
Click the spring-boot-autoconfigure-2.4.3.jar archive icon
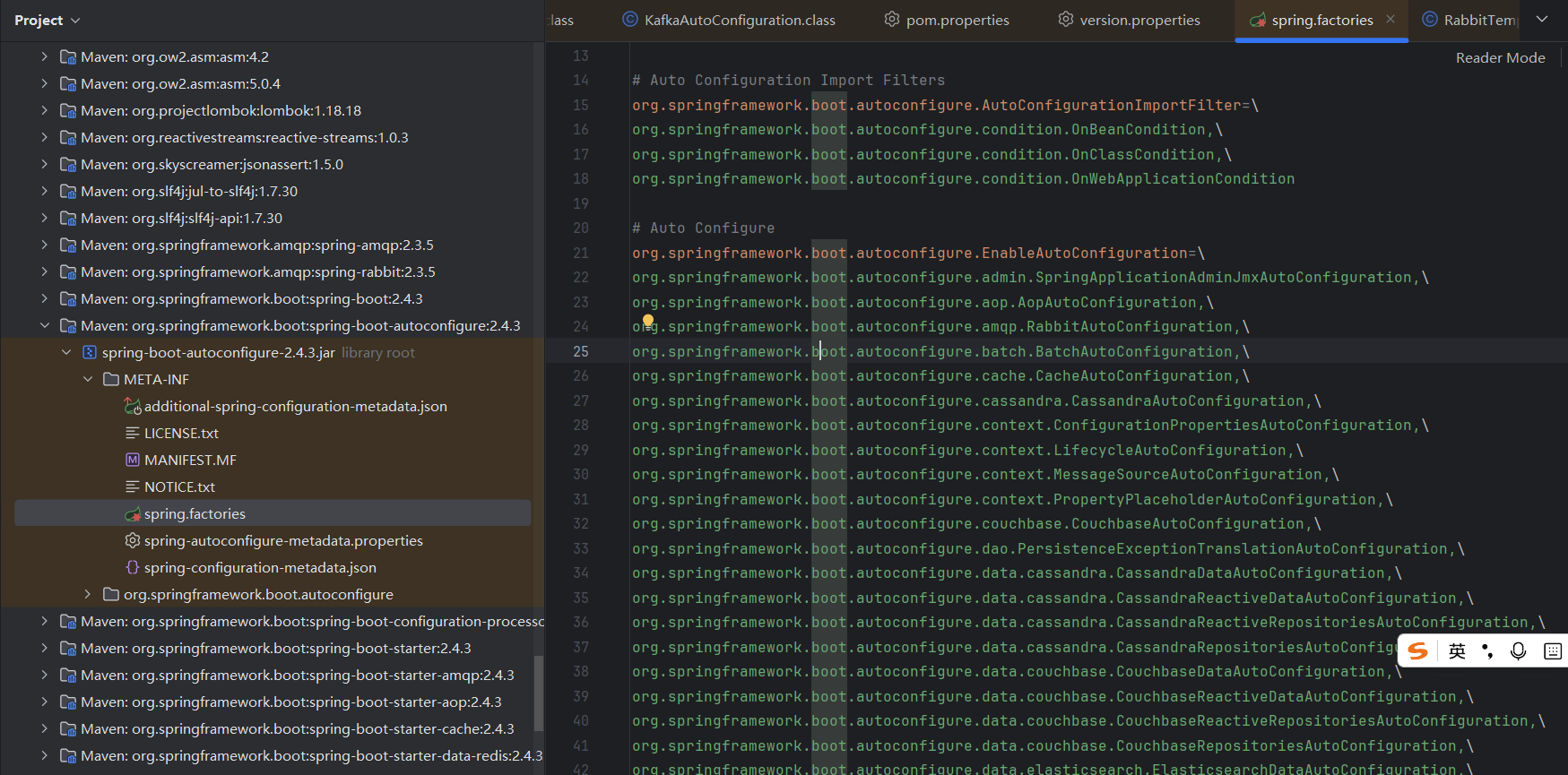(x=90, y=352)
